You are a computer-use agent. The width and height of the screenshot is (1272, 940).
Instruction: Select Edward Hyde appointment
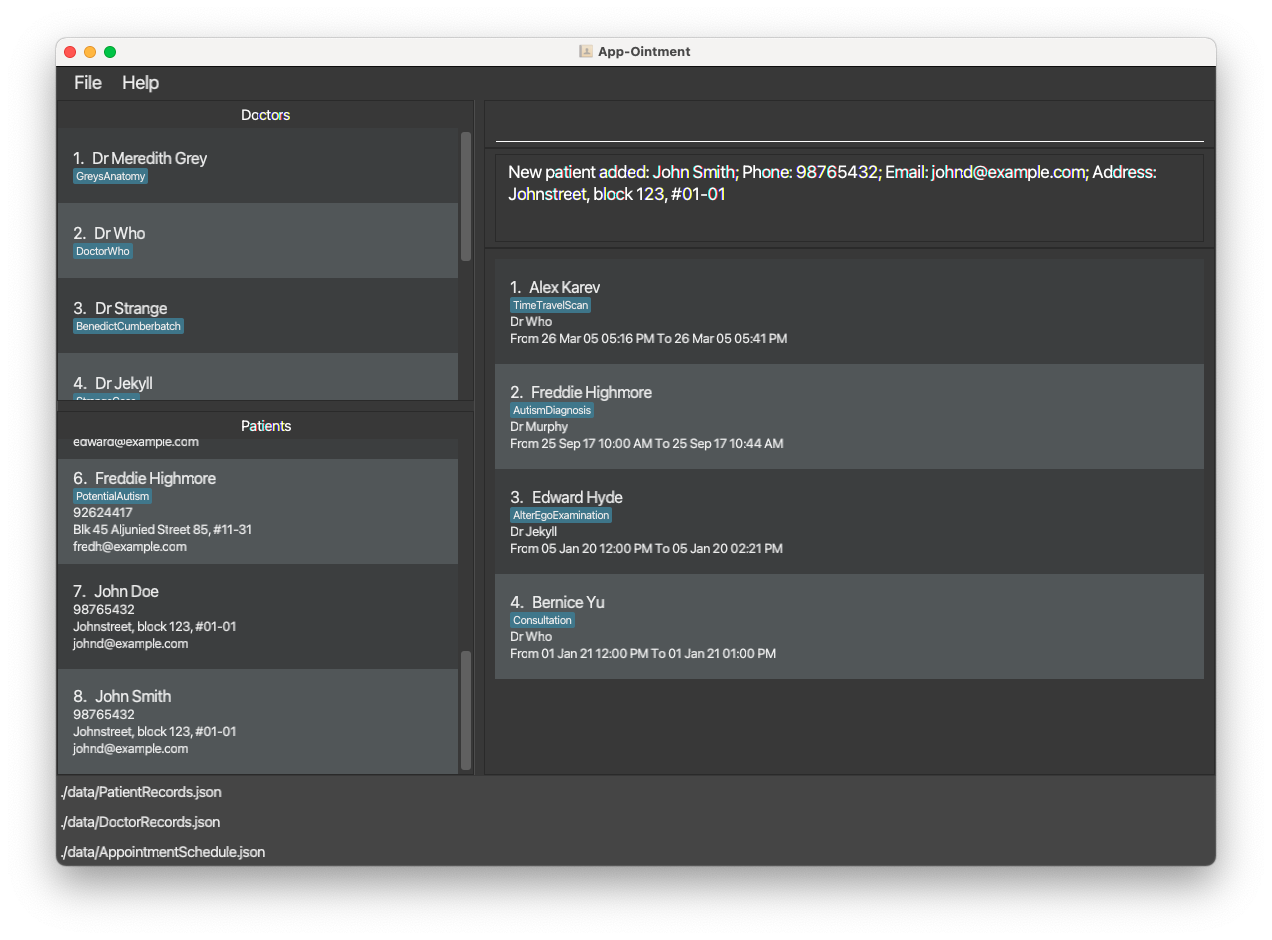[849, 521]
